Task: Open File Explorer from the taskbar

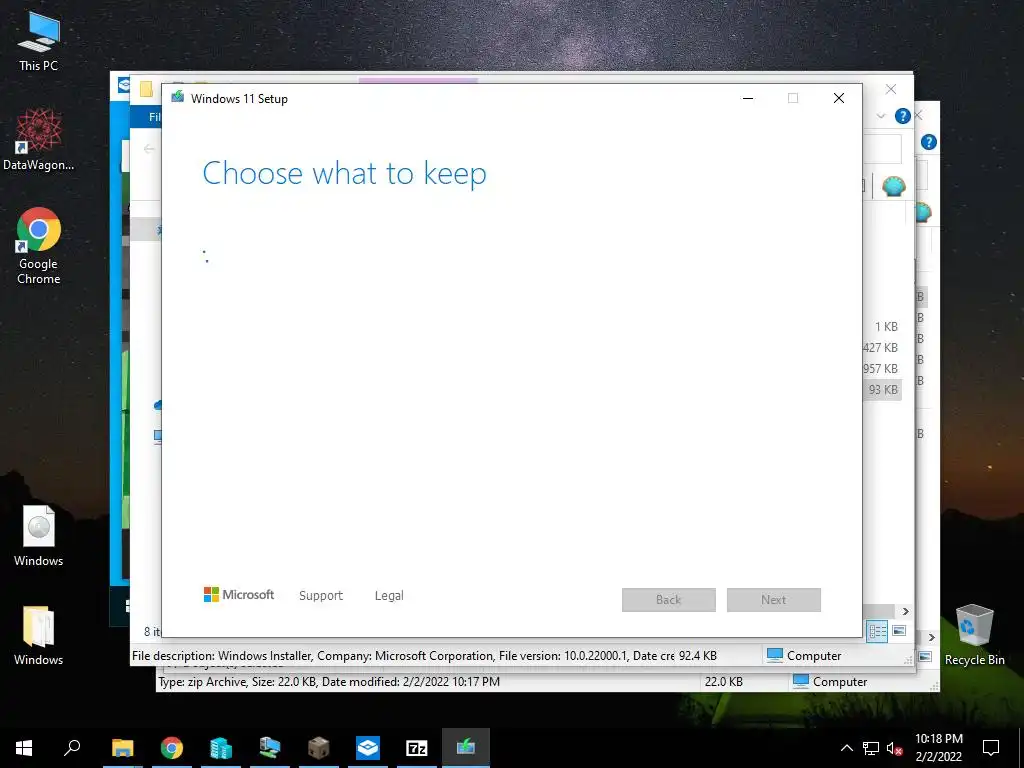Action: point(123,747)
